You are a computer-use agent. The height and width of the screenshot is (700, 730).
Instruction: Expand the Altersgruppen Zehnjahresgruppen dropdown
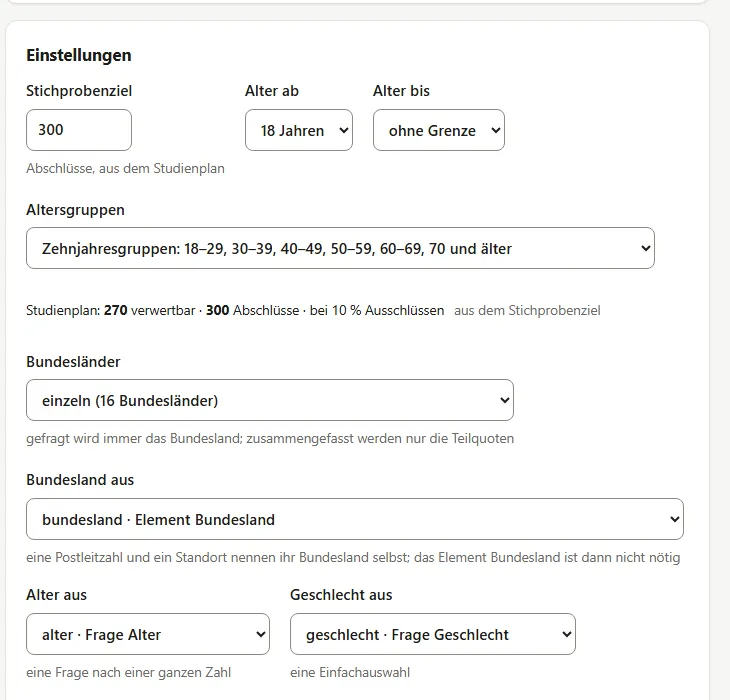coord(340,248)
